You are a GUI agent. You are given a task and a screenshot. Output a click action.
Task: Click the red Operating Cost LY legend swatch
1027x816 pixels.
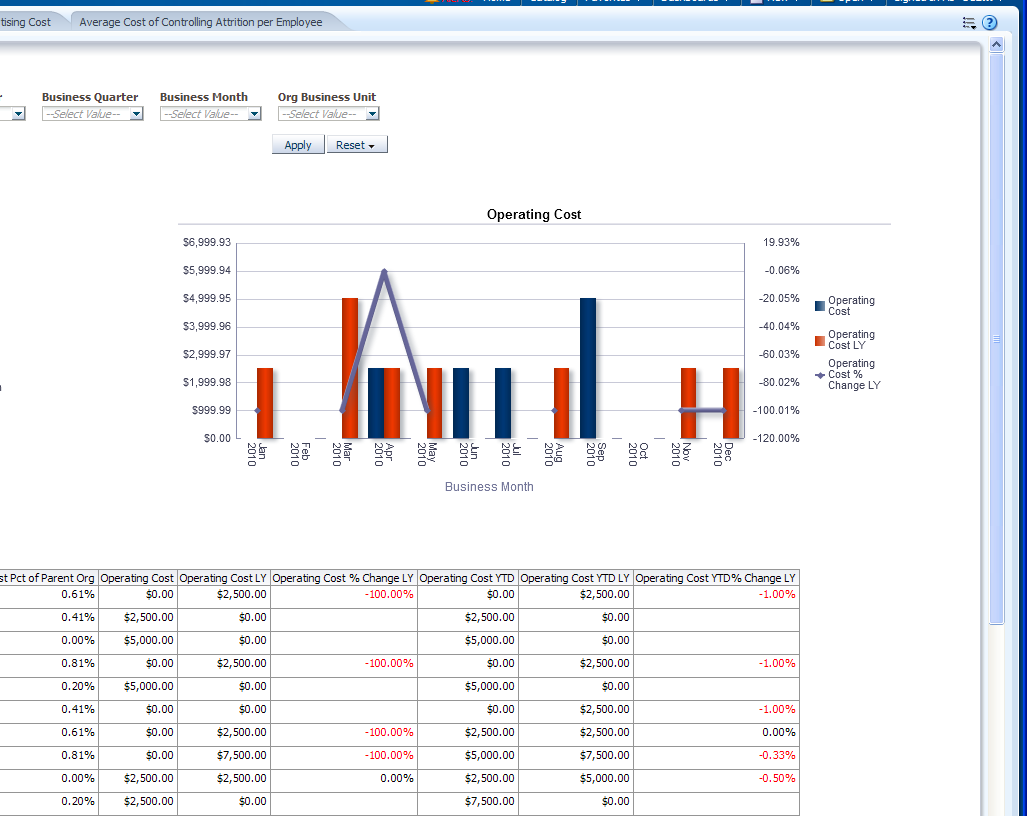pos(820,340)
